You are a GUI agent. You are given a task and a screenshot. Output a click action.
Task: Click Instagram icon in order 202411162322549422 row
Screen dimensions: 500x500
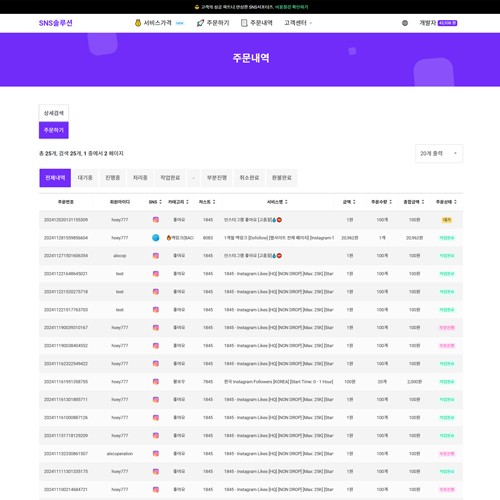click(156, 364)
